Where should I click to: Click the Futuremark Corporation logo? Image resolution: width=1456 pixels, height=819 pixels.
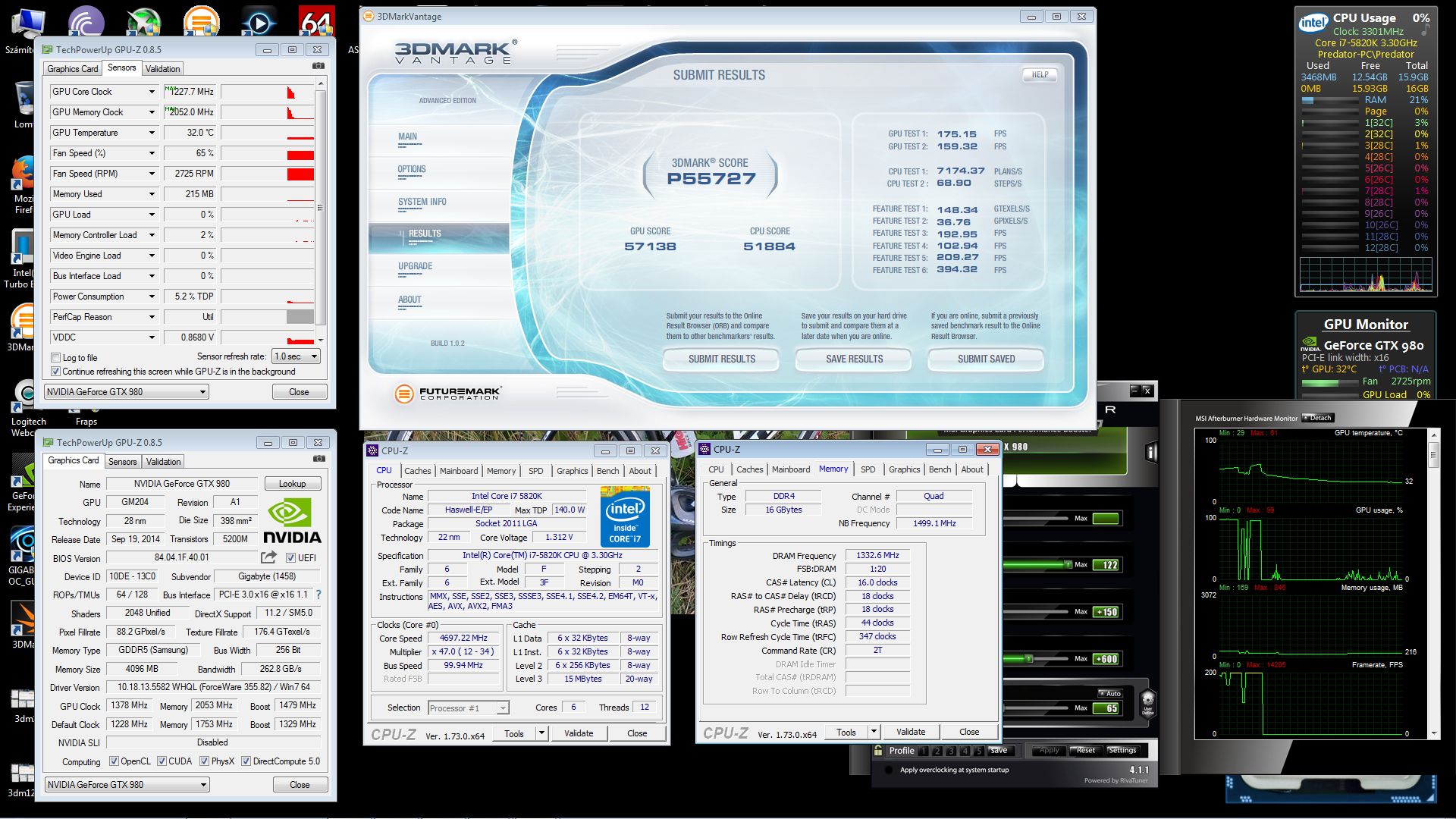(447, 394)
